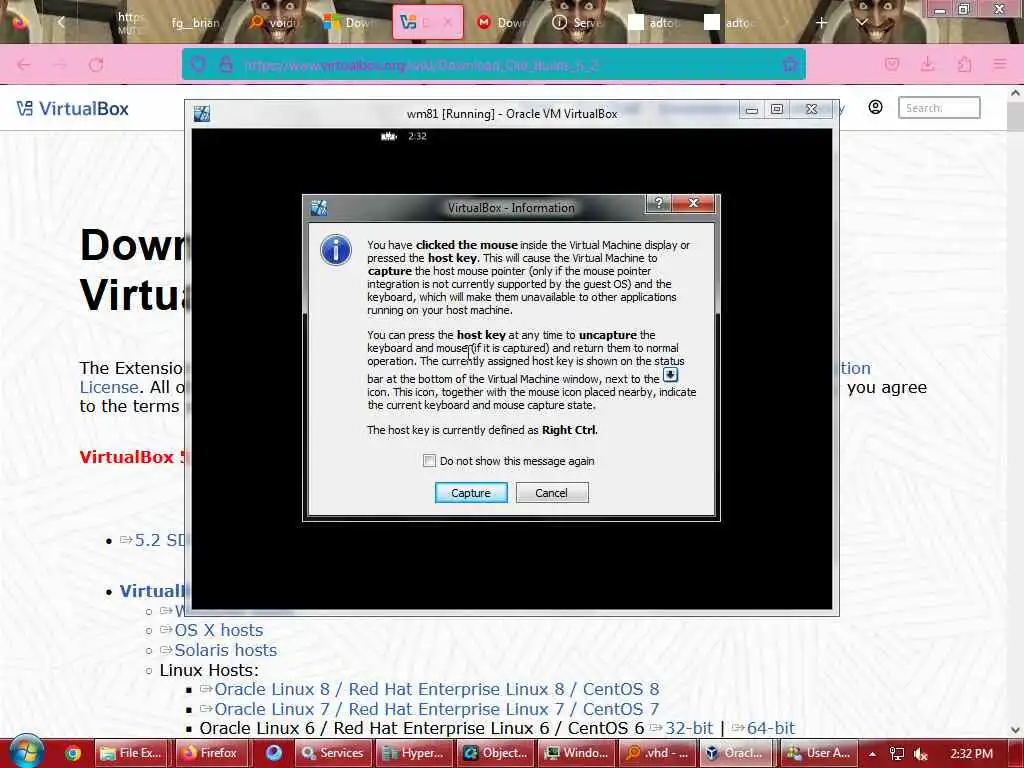Open the '5.2 SD...' link on the webpage

point(159,541)
